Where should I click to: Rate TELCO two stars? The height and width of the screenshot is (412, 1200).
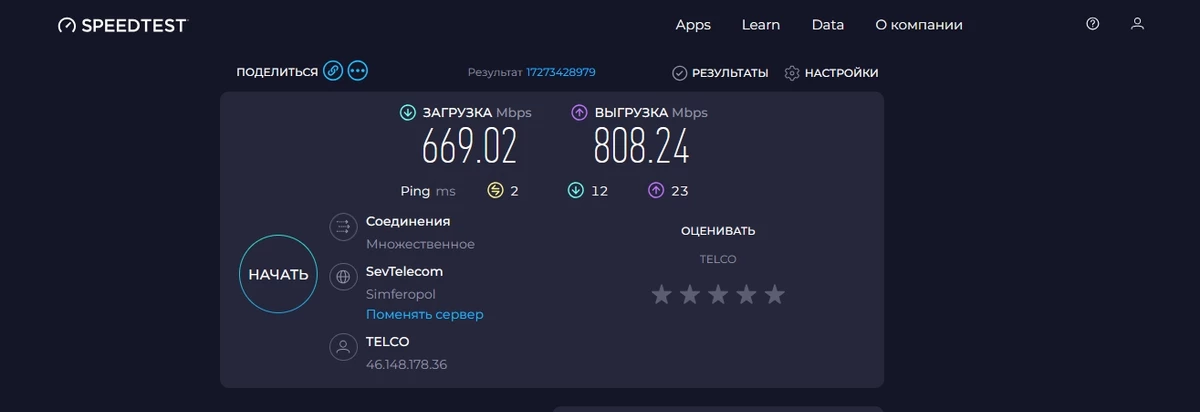pos(690,294)
